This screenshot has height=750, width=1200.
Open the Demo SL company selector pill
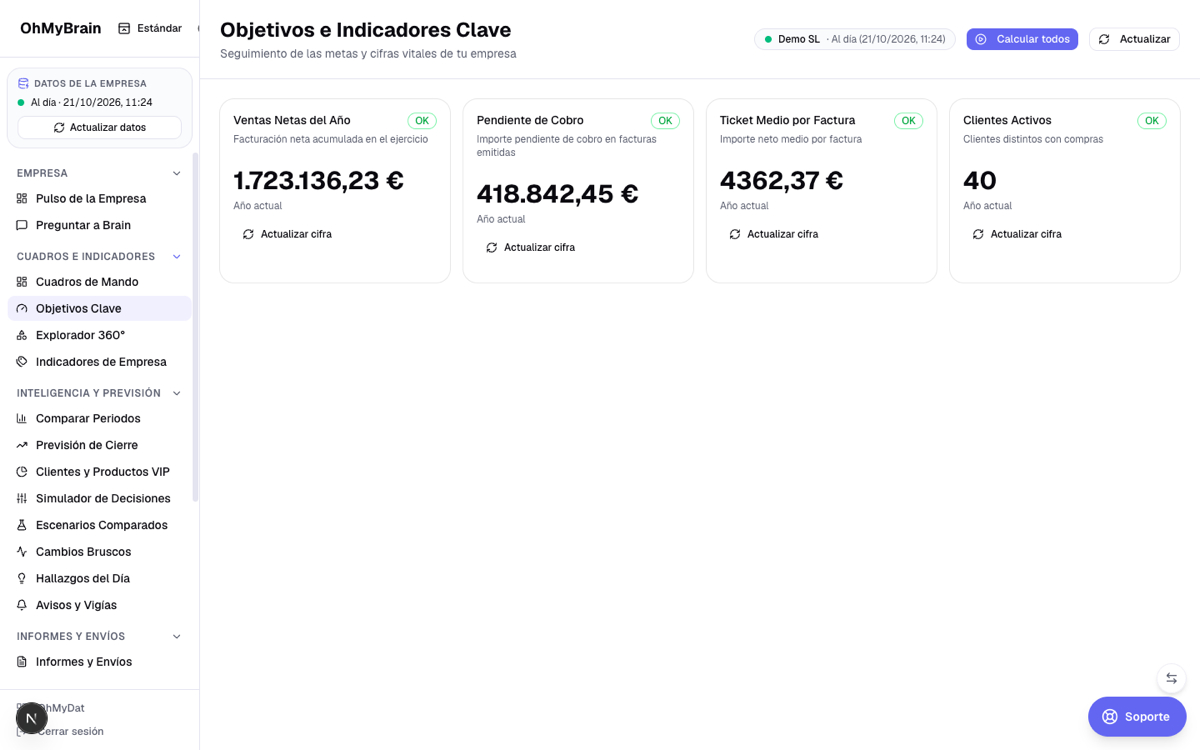854,39
